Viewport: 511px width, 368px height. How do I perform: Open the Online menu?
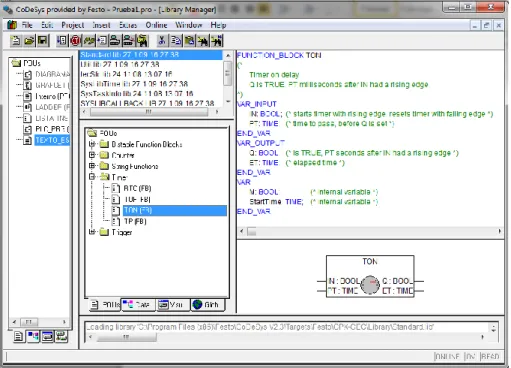(x=156, y=25)
